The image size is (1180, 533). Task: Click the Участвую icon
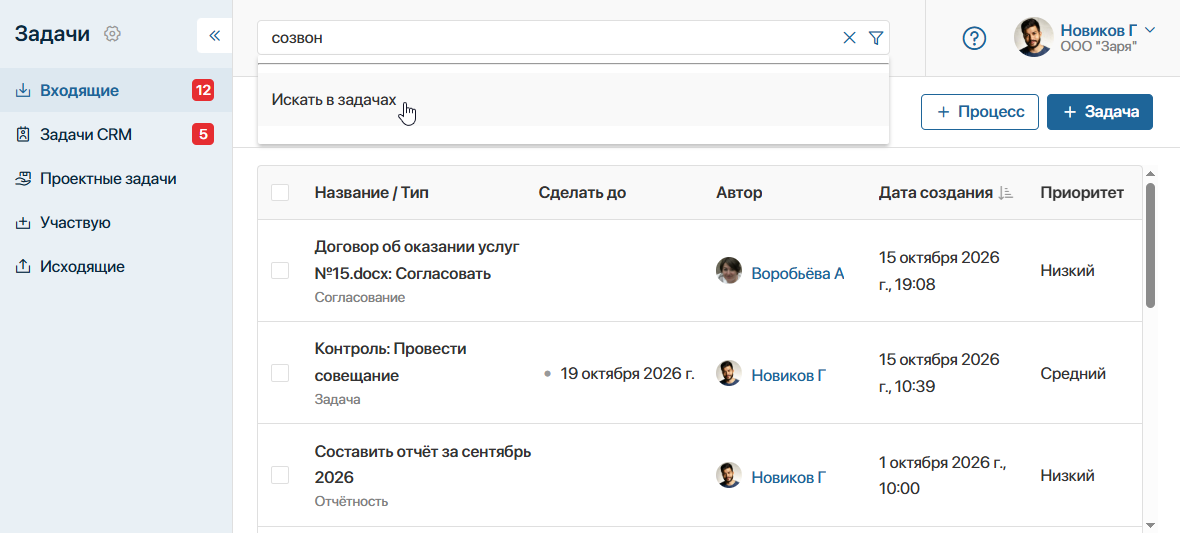23,223
